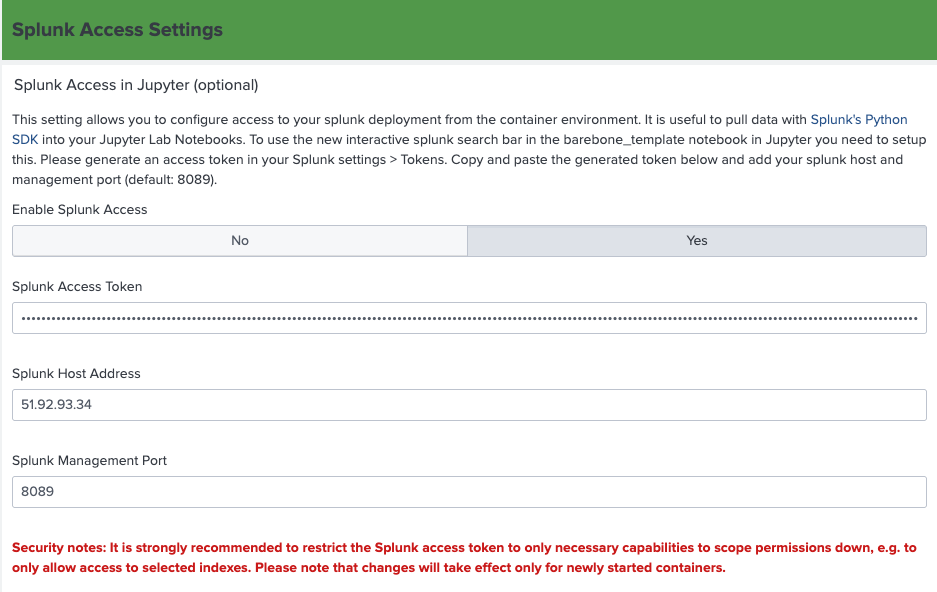Click the Splunk Access in Jupyter heading
Image resolution: width=937 pixels, height=592 pixels.
click(x=136, y=85)
